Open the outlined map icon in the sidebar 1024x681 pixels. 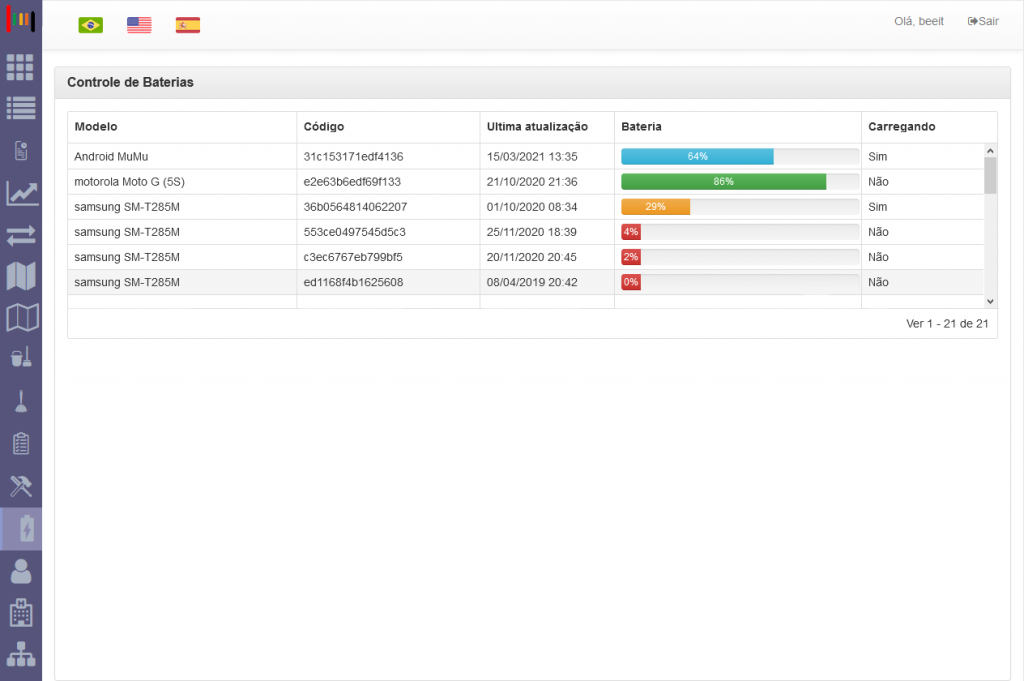(22, 318)
